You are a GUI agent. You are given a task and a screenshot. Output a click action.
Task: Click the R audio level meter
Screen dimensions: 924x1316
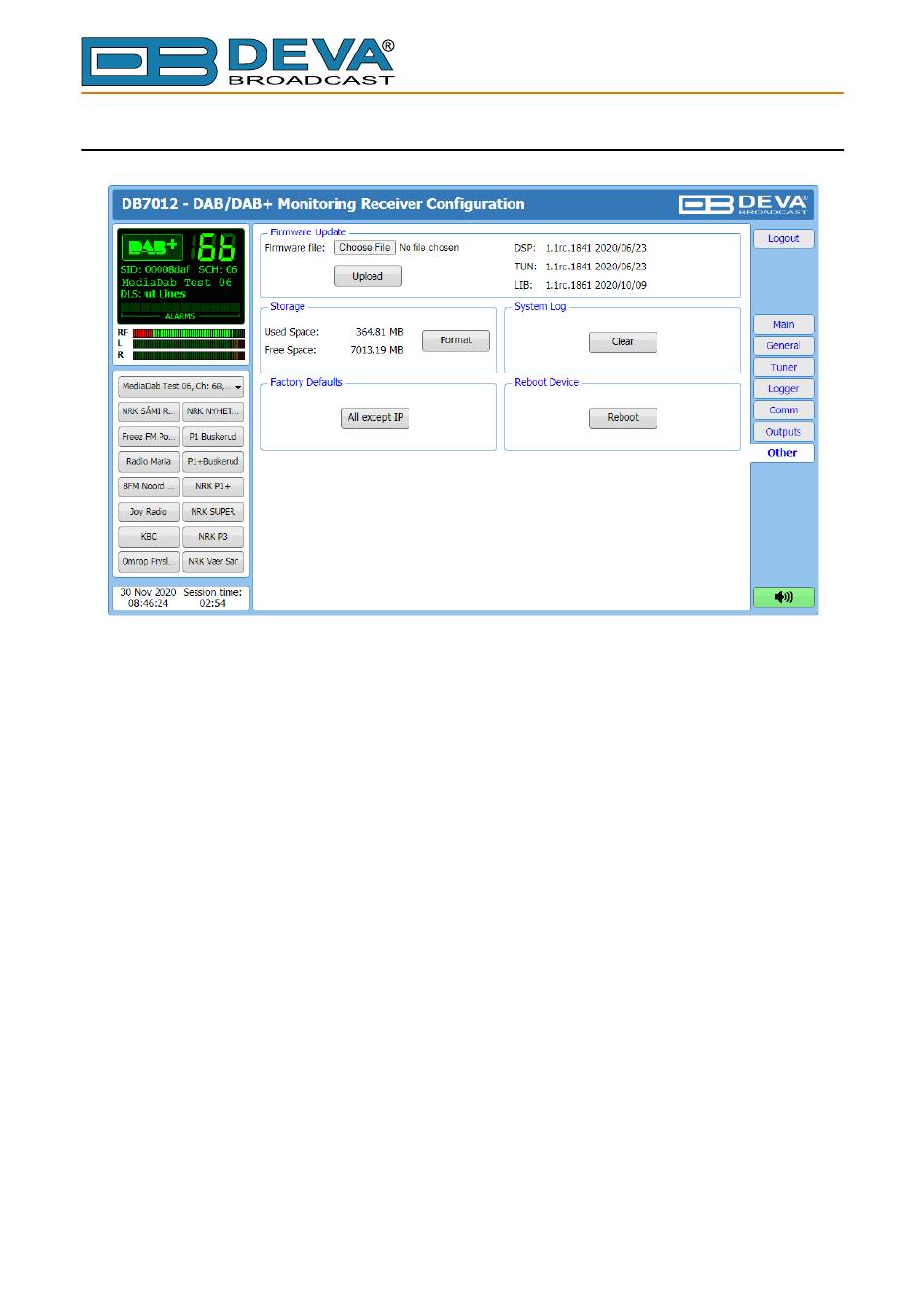point(189,356)
